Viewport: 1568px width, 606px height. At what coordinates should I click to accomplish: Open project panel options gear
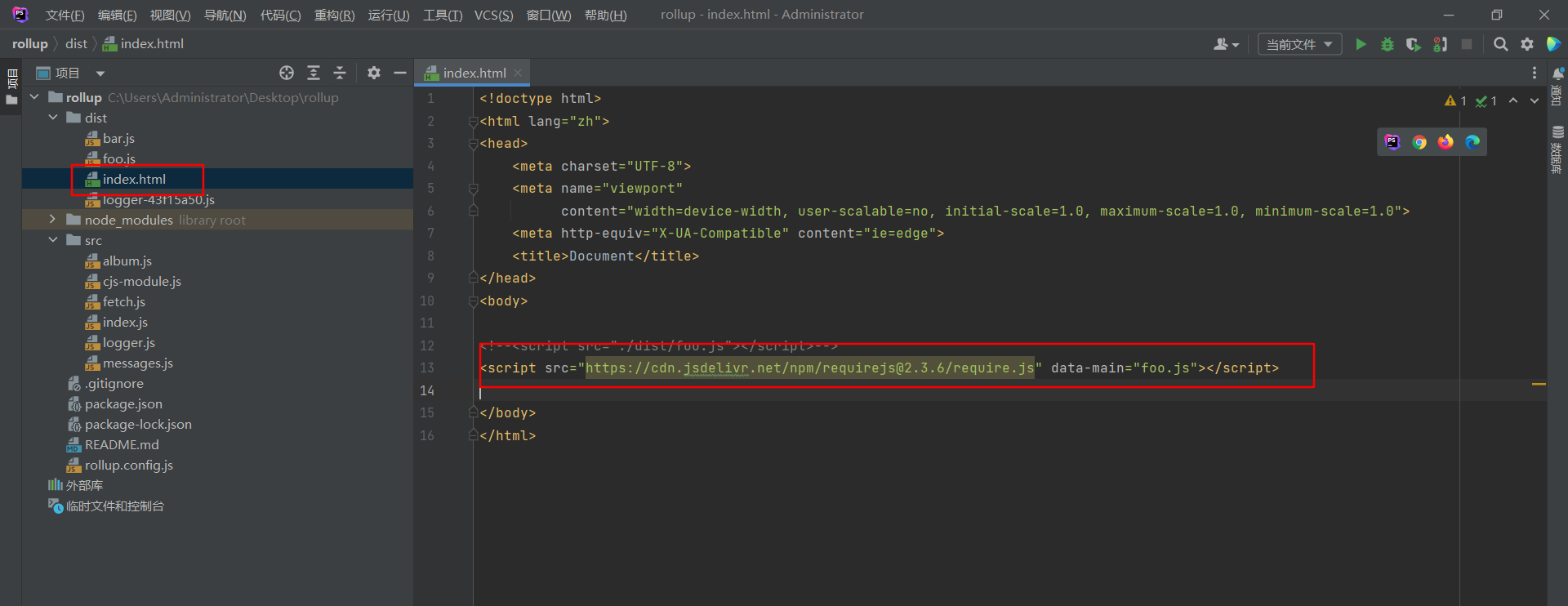pos(374,73)
